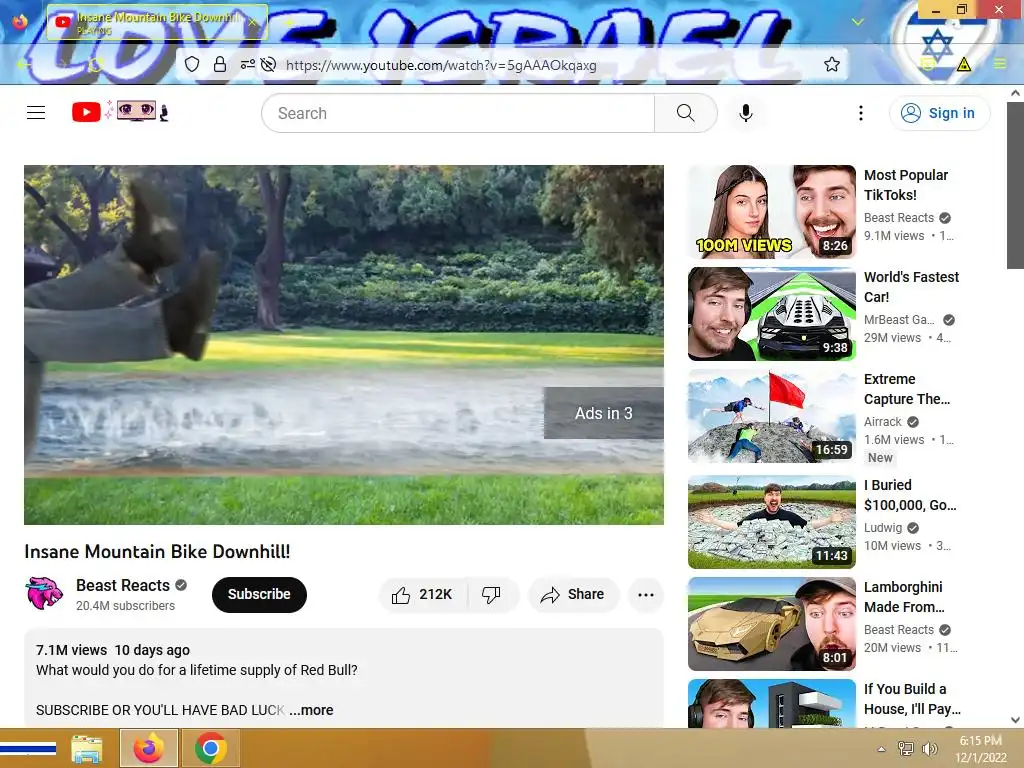Select the Insane Mountain Bike Downhill tab
The height and width of the screenshot is (768, 1024).
(x=157, y=22)
